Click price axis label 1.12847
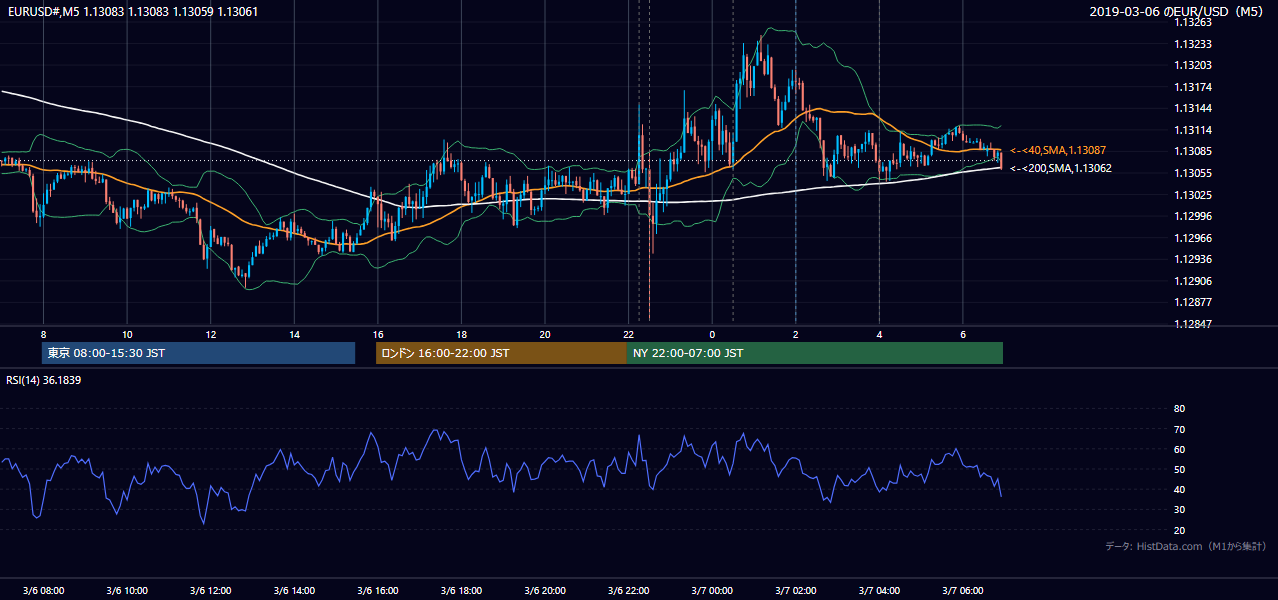Viewport: 1278px width, 600px height. pyautogui.click(x=1193, y=324)
